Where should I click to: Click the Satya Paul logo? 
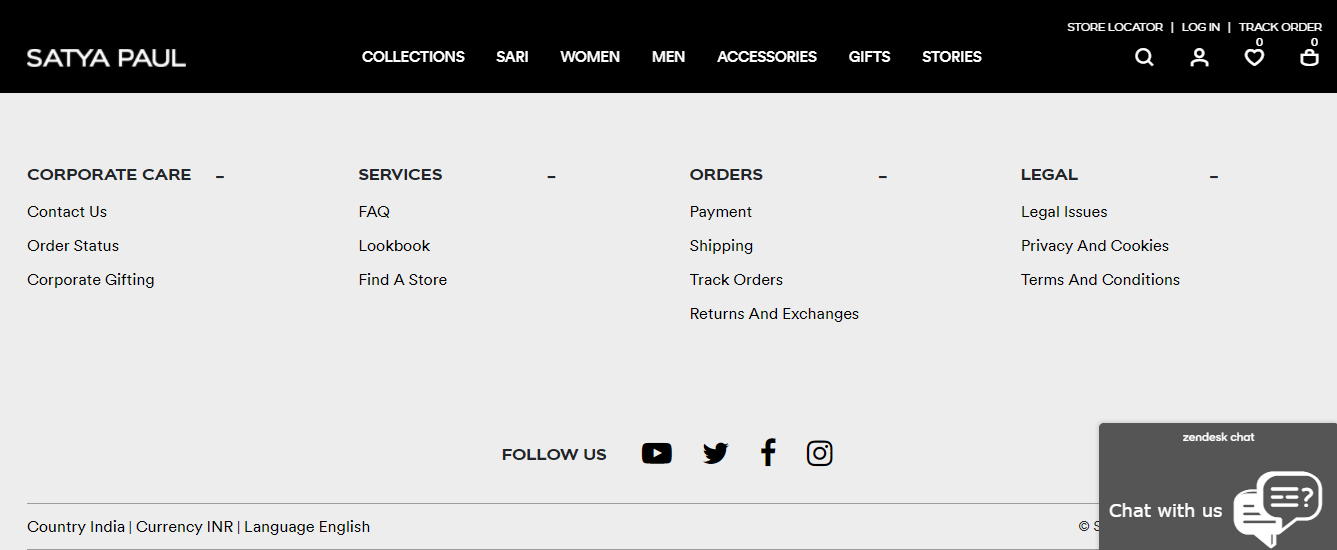pos(106,58)
